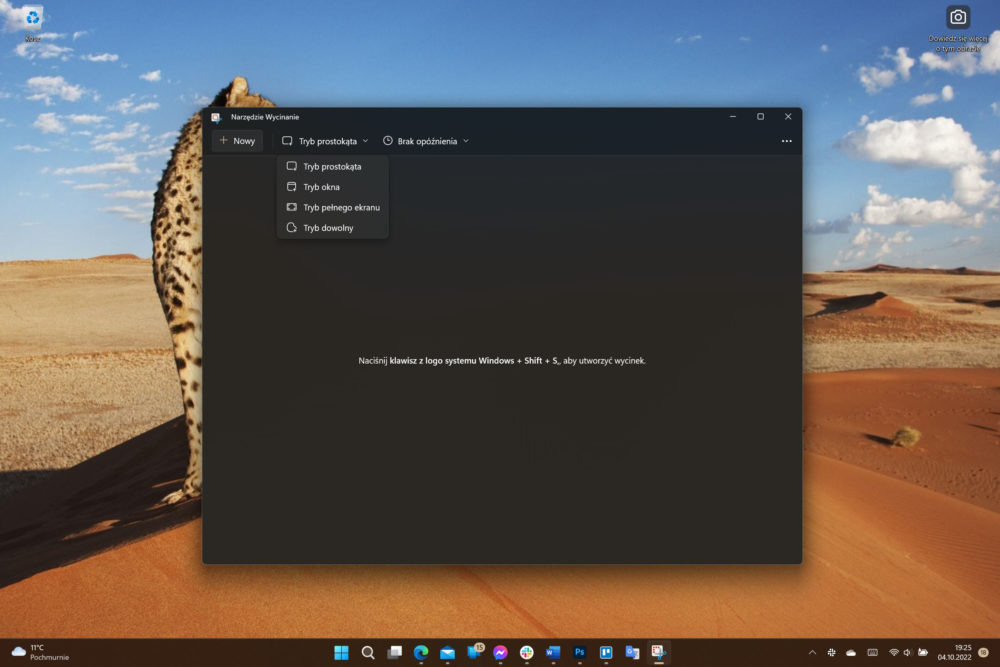Click the Snipping Tool taskbar icon
1000x667 pixels.
[x=658, y=652]
